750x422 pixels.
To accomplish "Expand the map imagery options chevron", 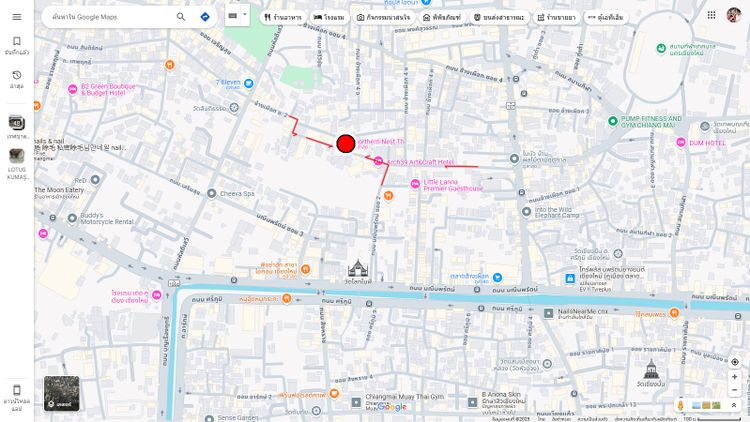I will (x=734, y=406).
